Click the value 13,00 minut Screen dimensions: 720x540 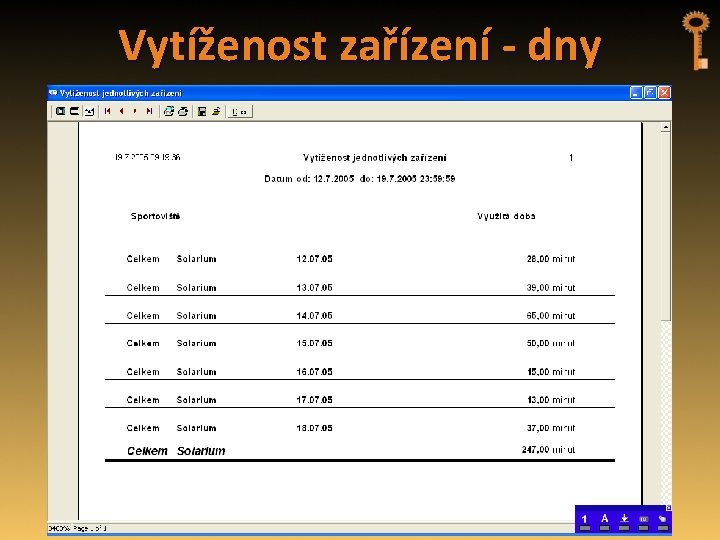coord(551,400)
